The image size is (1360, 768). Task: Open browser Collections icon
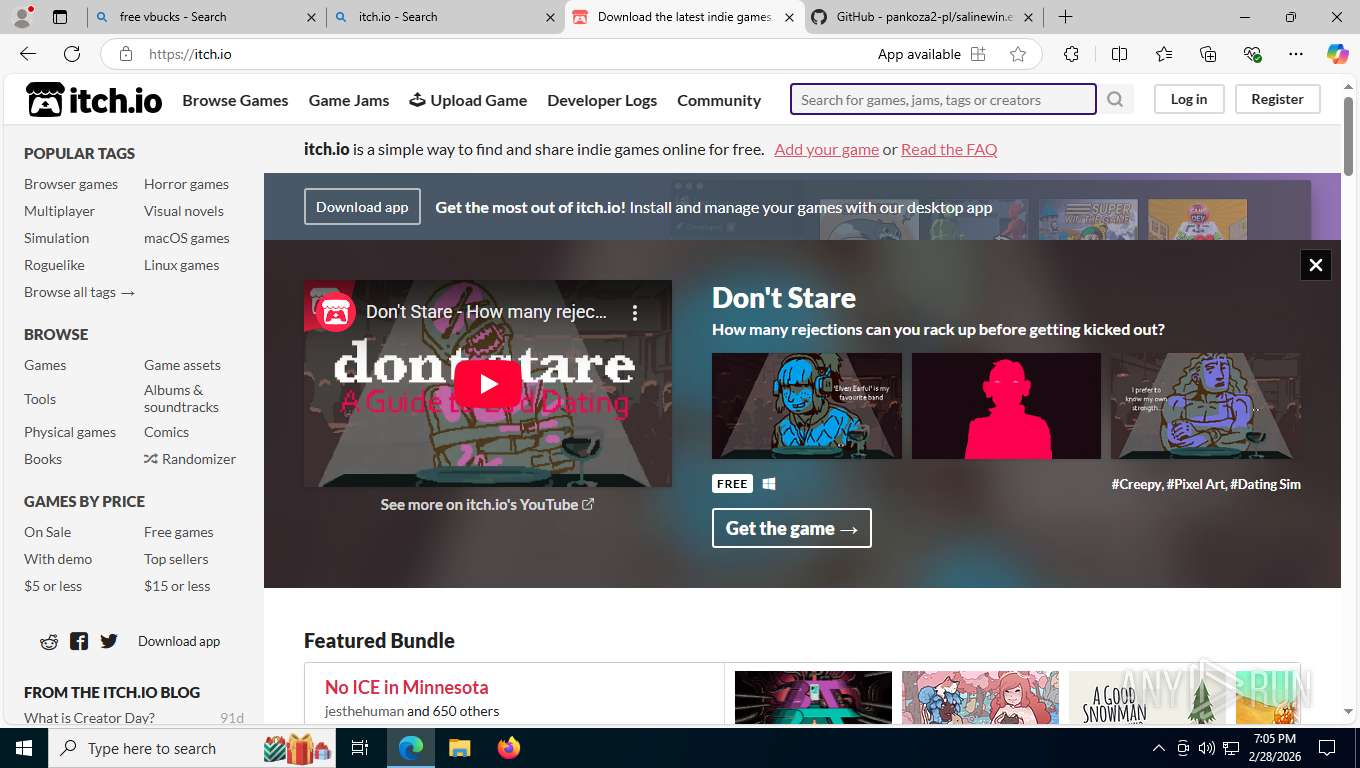[x=1208, y=54]
